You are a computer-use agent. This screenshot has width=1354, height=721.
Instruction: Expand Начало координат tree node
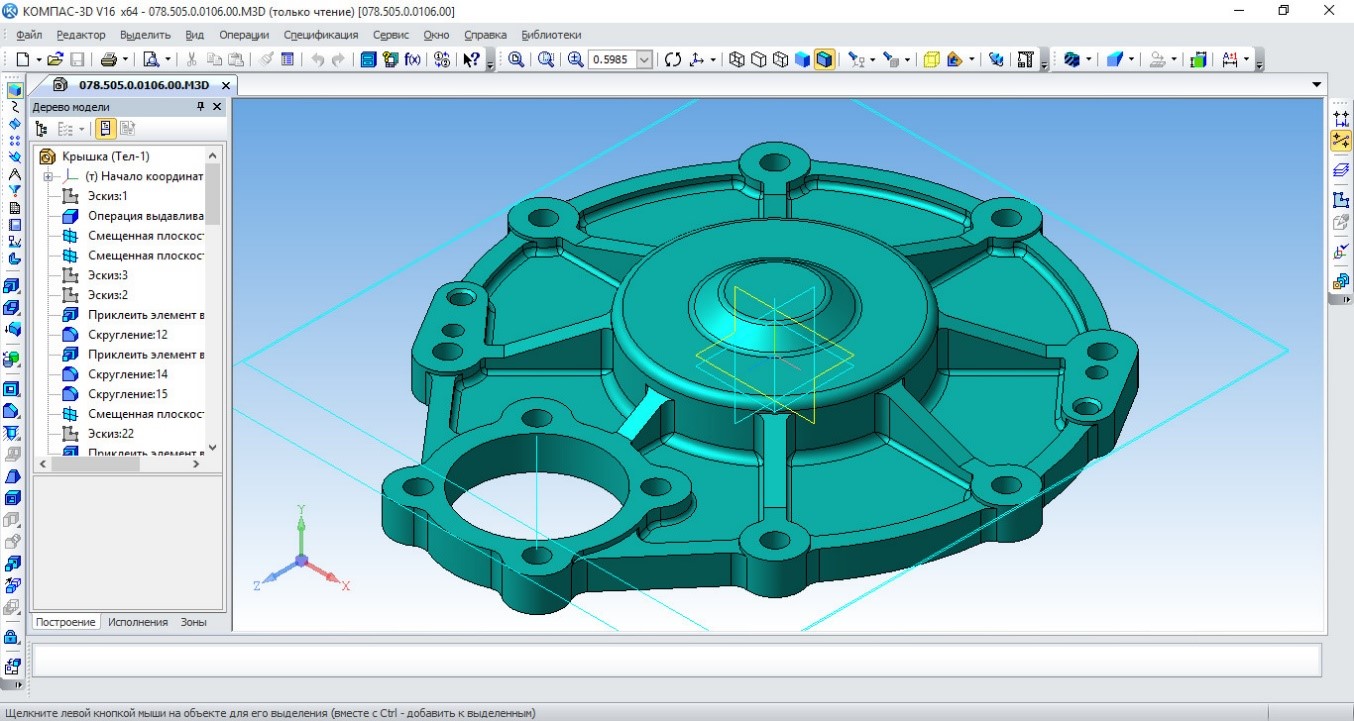click(x=47, y=176)
